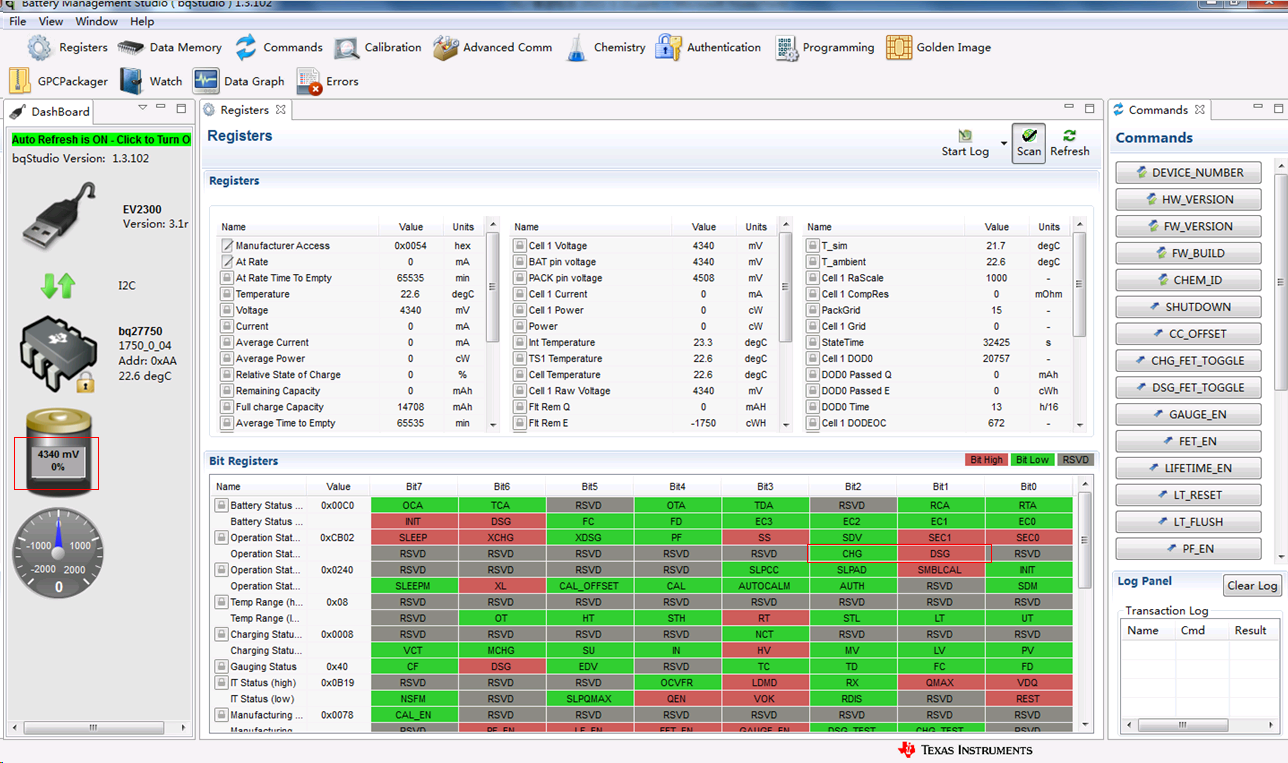The image size is (1288, 763).
Task: Open the Window menu
Action: 96,21
